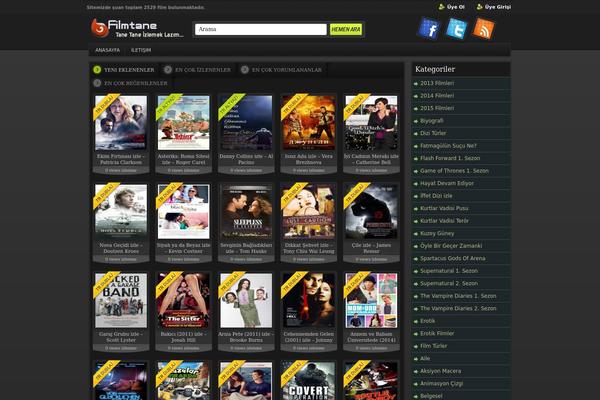Open the Facebook social icon

point(429,28)
